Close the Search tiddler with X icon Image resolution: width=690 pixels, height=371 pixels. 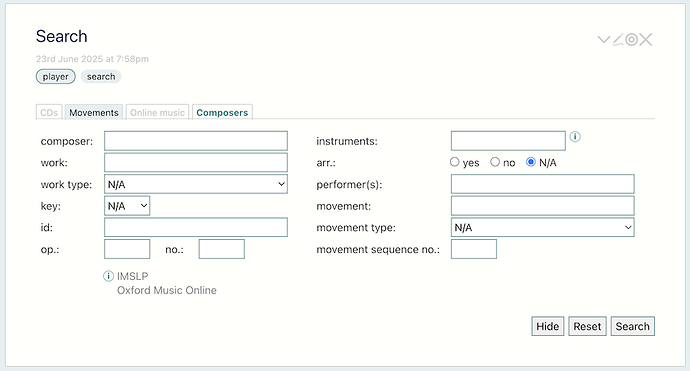point(646,40)
